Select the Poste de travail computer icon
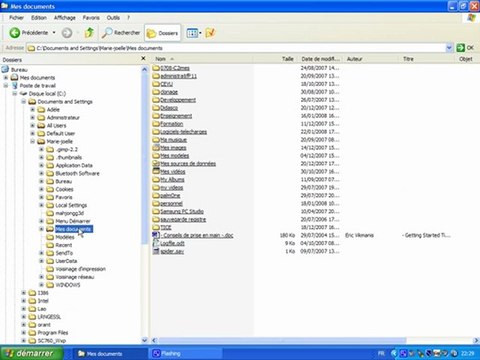 tap(15, 86)
